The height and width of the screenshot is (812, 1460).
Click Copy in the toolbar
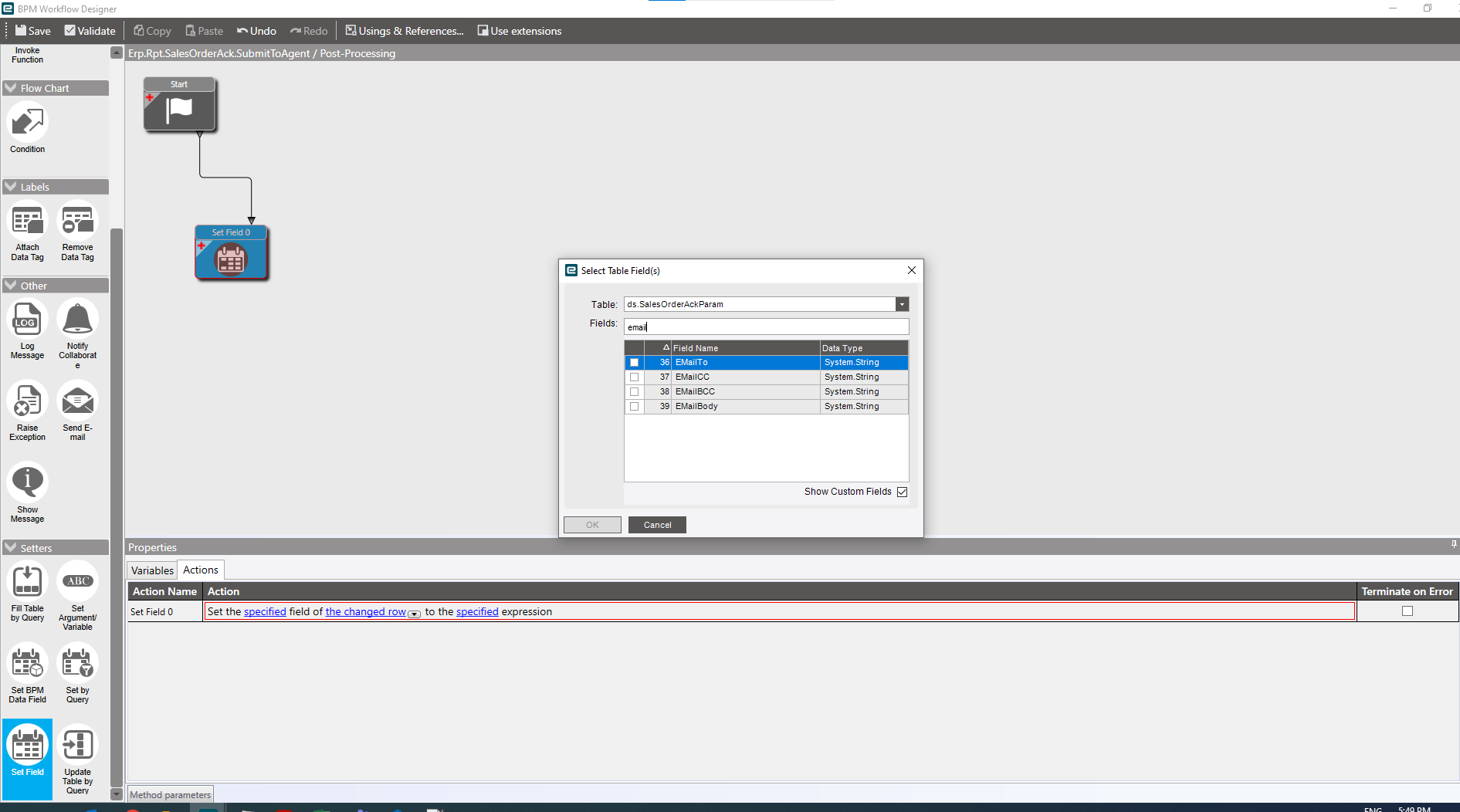point(152,31)
